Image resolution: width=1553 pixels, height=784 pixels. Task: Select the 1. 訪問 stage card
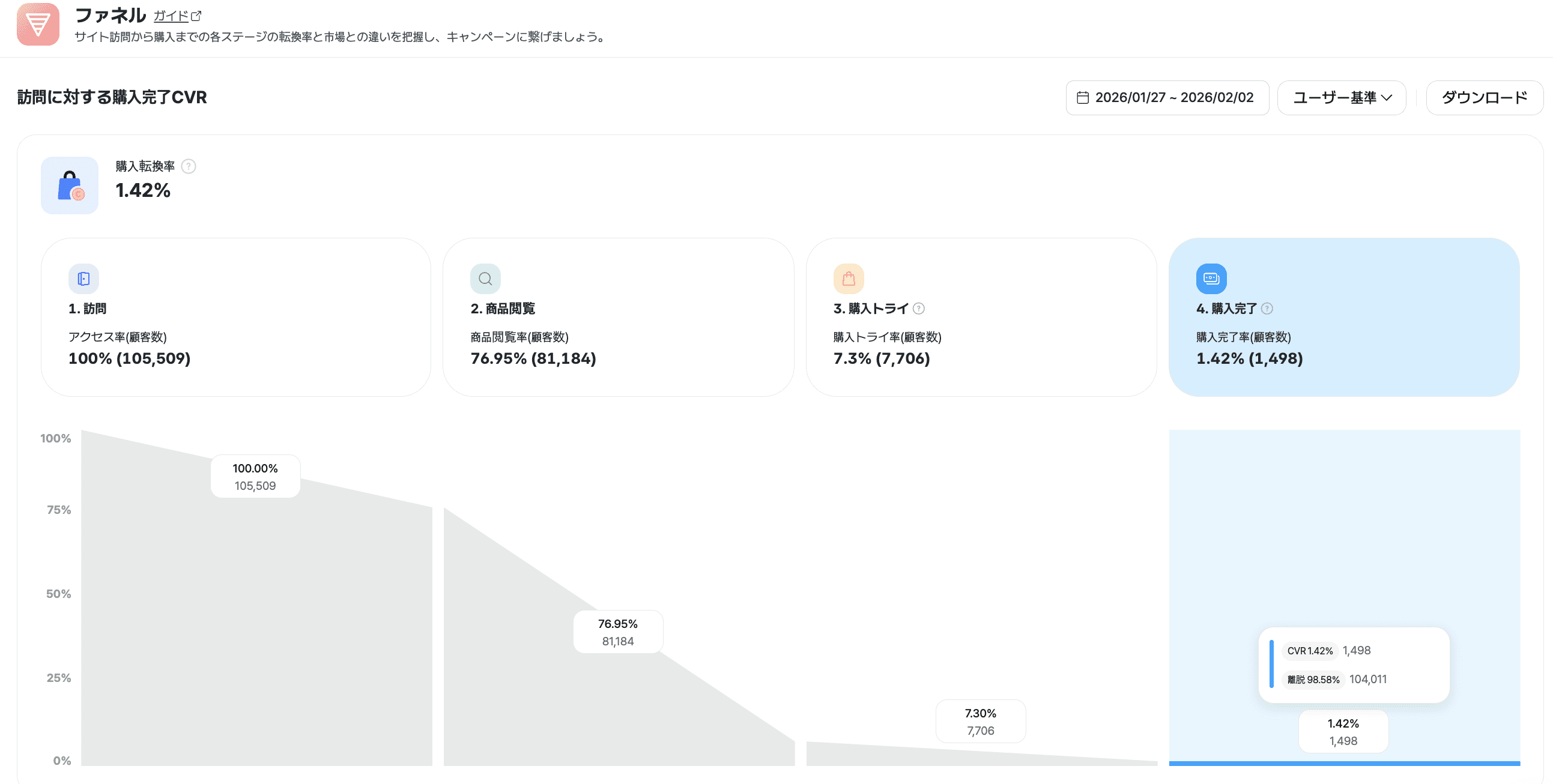[236, 317]
